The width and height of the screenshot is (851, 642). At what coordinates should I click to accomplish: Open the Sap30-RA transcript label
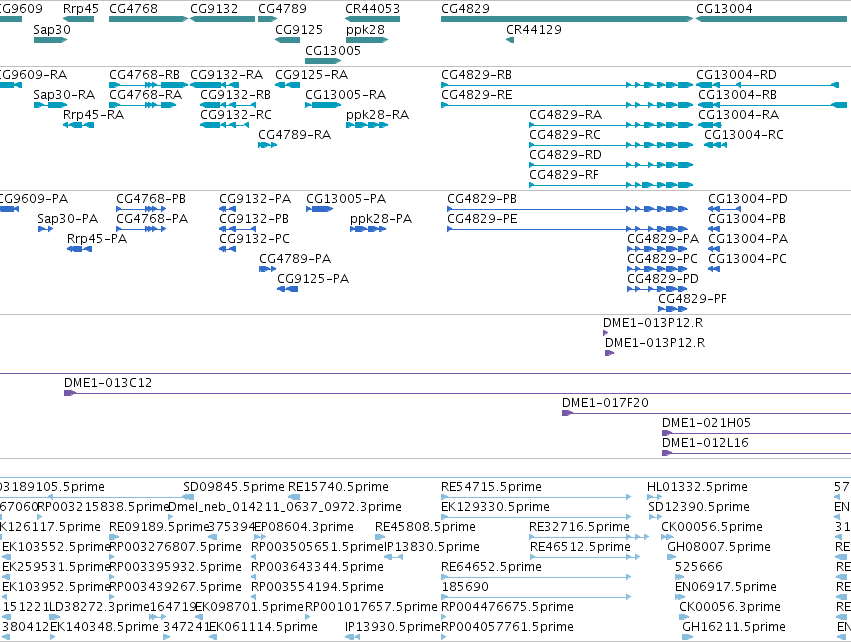click(64, 94)
